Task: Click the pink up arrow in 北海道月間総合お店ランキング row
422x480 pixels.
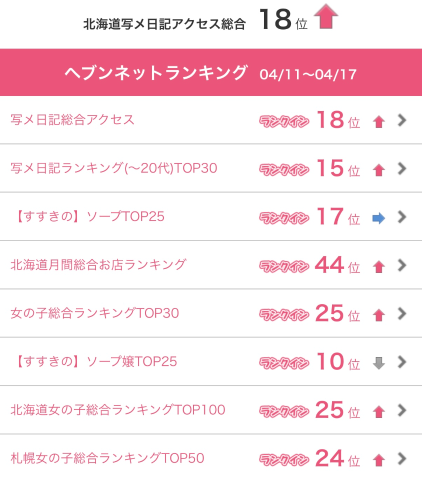Action: (379, 267)
